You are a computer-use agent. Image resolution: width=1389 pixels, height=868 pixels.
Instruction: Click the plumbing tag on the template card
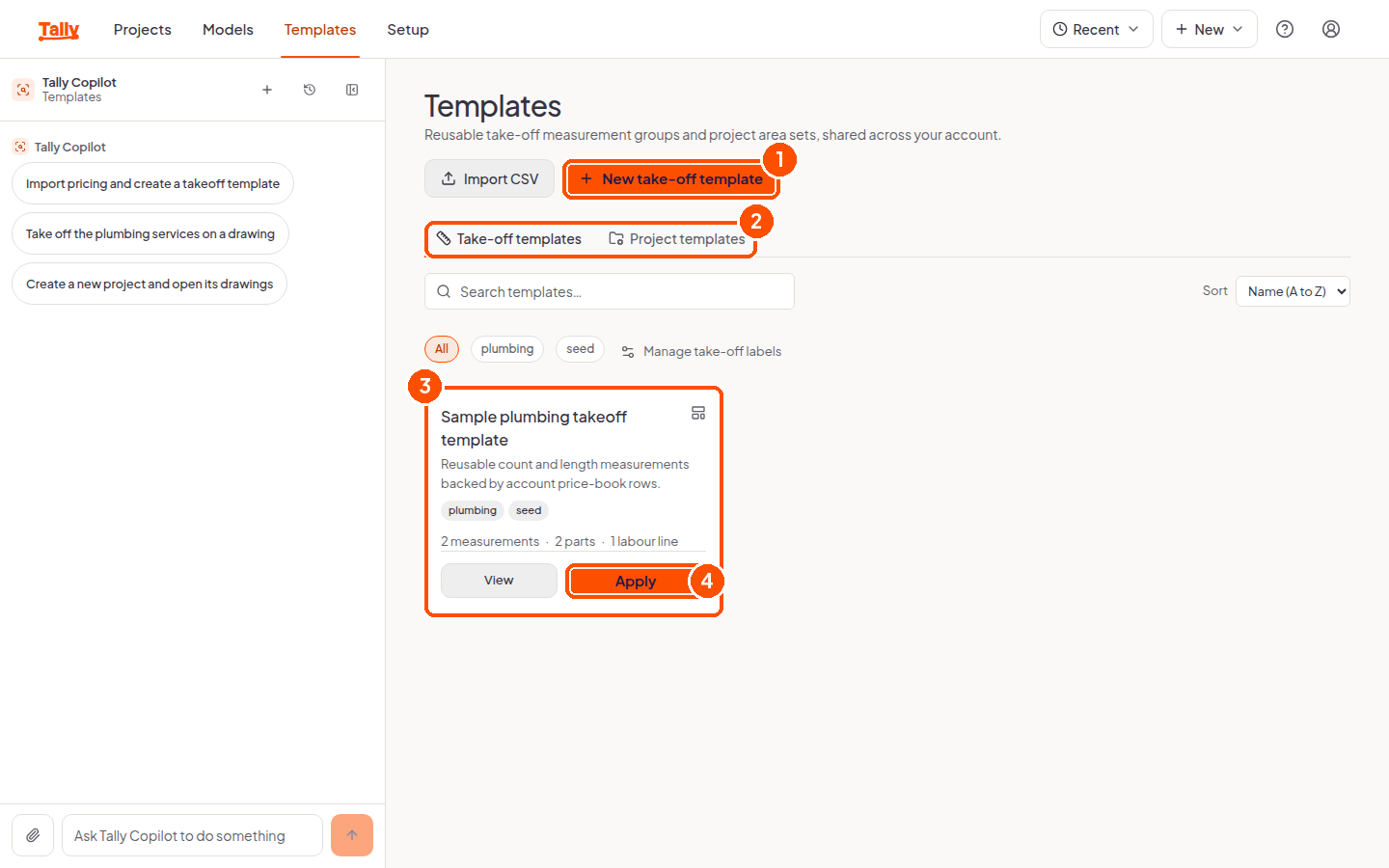click(473, 511)
